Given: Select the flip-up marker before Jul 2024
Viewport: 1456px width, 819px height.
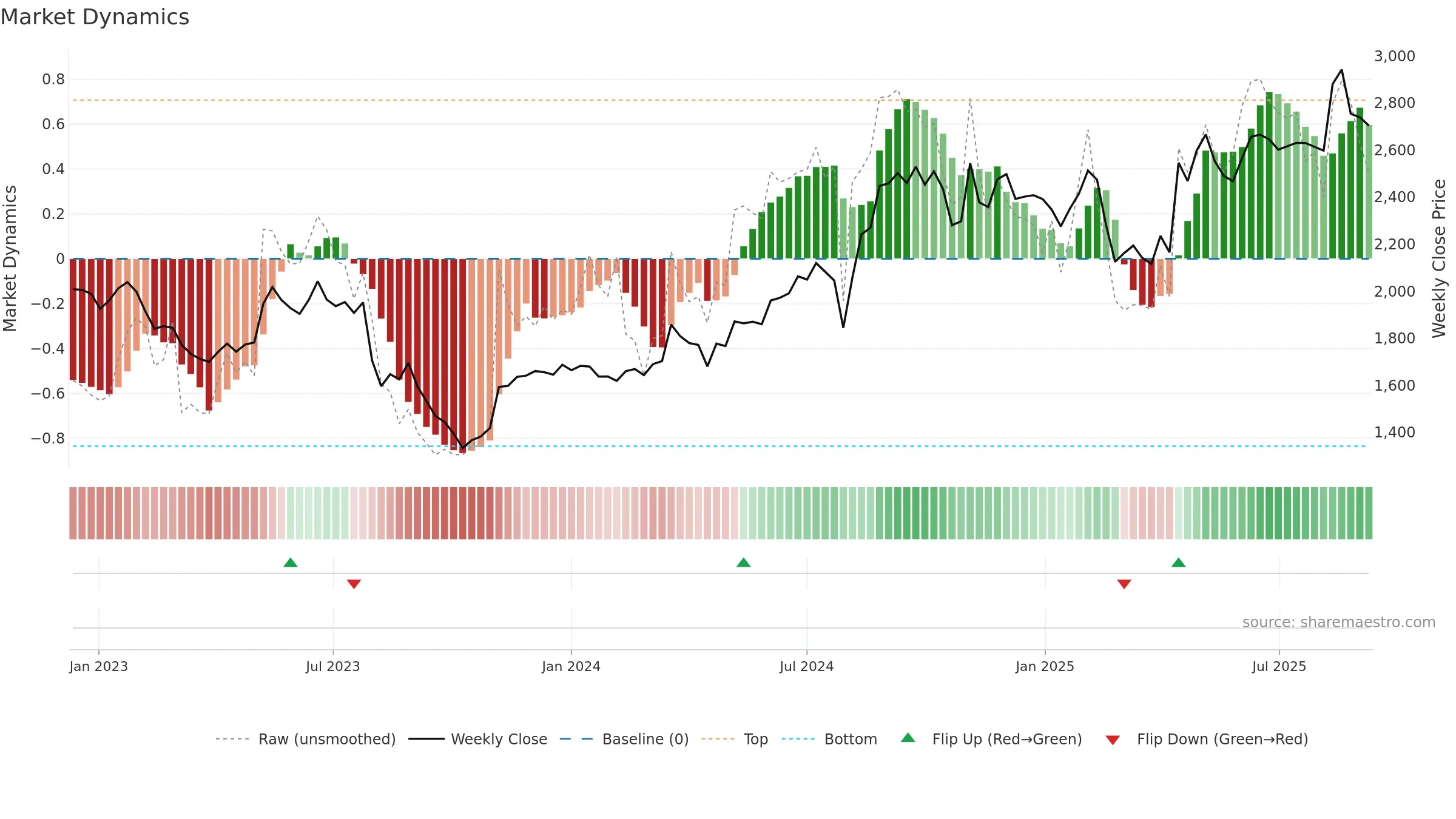Looking at the screenshot, I should pyautogui.click(x=744, y=562).
